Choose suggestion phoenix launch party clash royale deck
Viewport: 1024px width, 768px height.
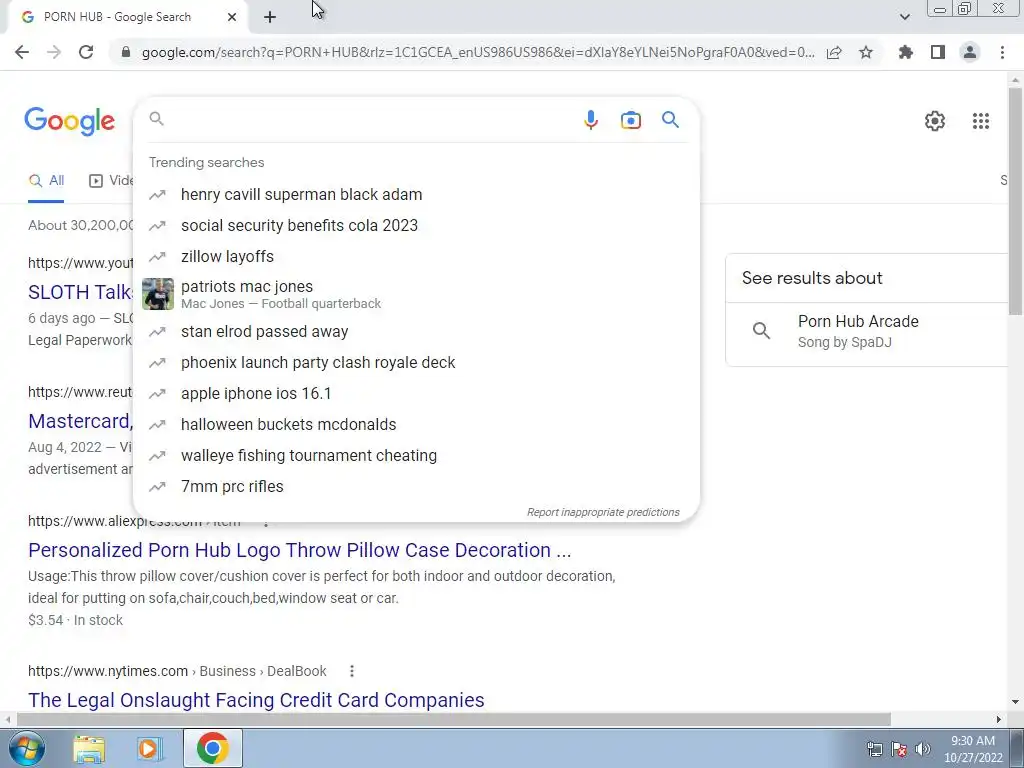(416, 362)
